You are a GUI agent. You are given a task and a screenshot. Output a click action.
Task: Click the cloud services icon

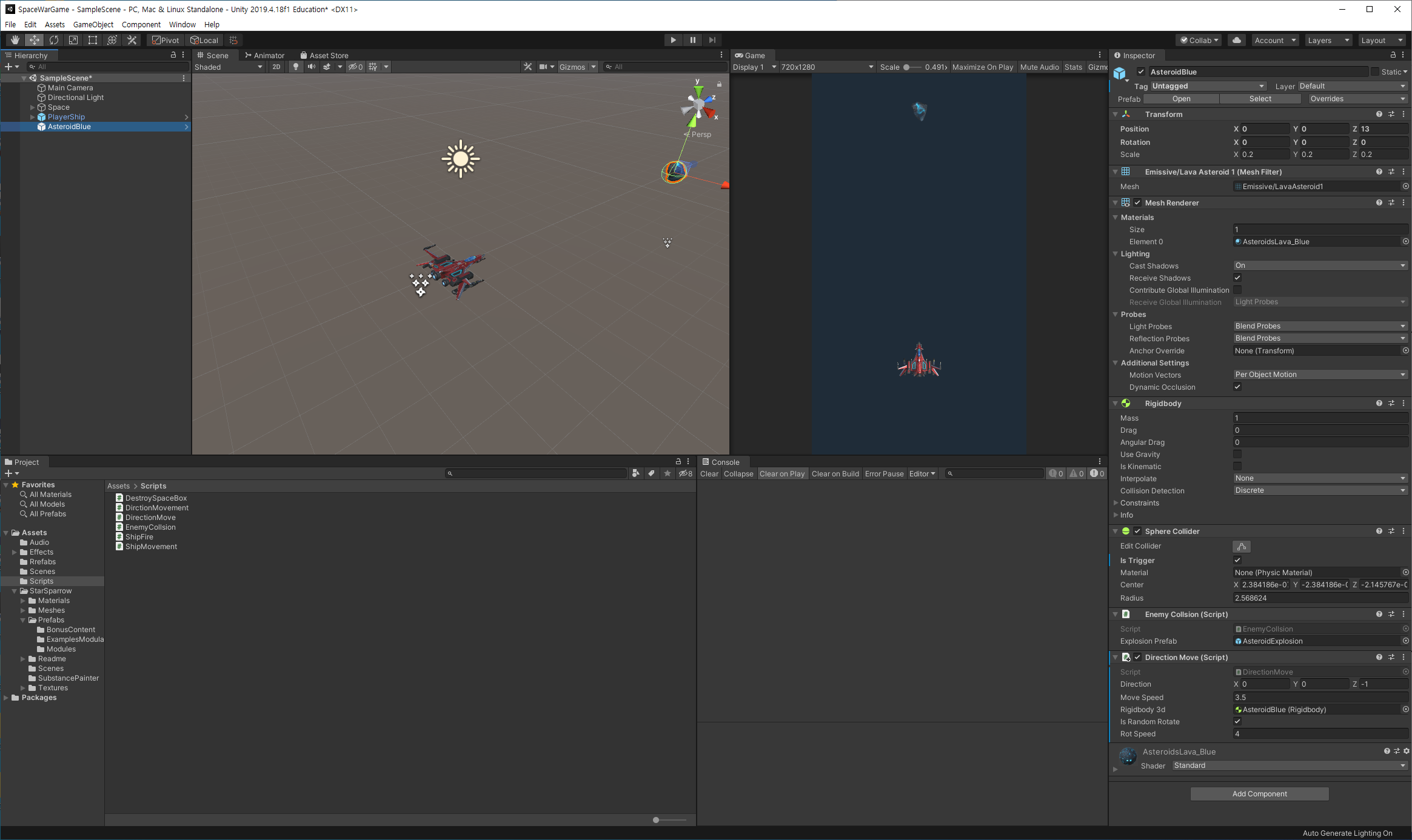1237,40
